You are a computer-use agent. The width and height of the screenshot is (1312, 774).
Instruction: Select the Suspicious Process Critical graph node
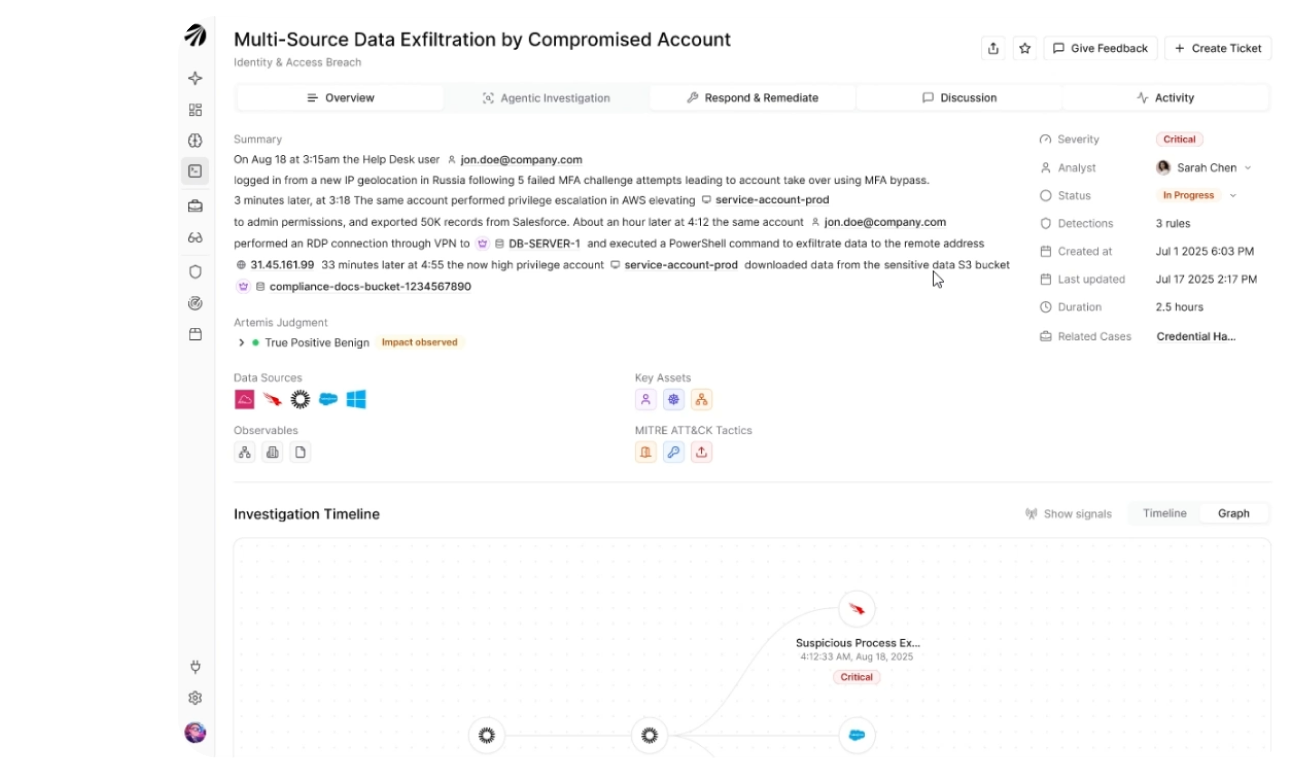coord(856,609)
